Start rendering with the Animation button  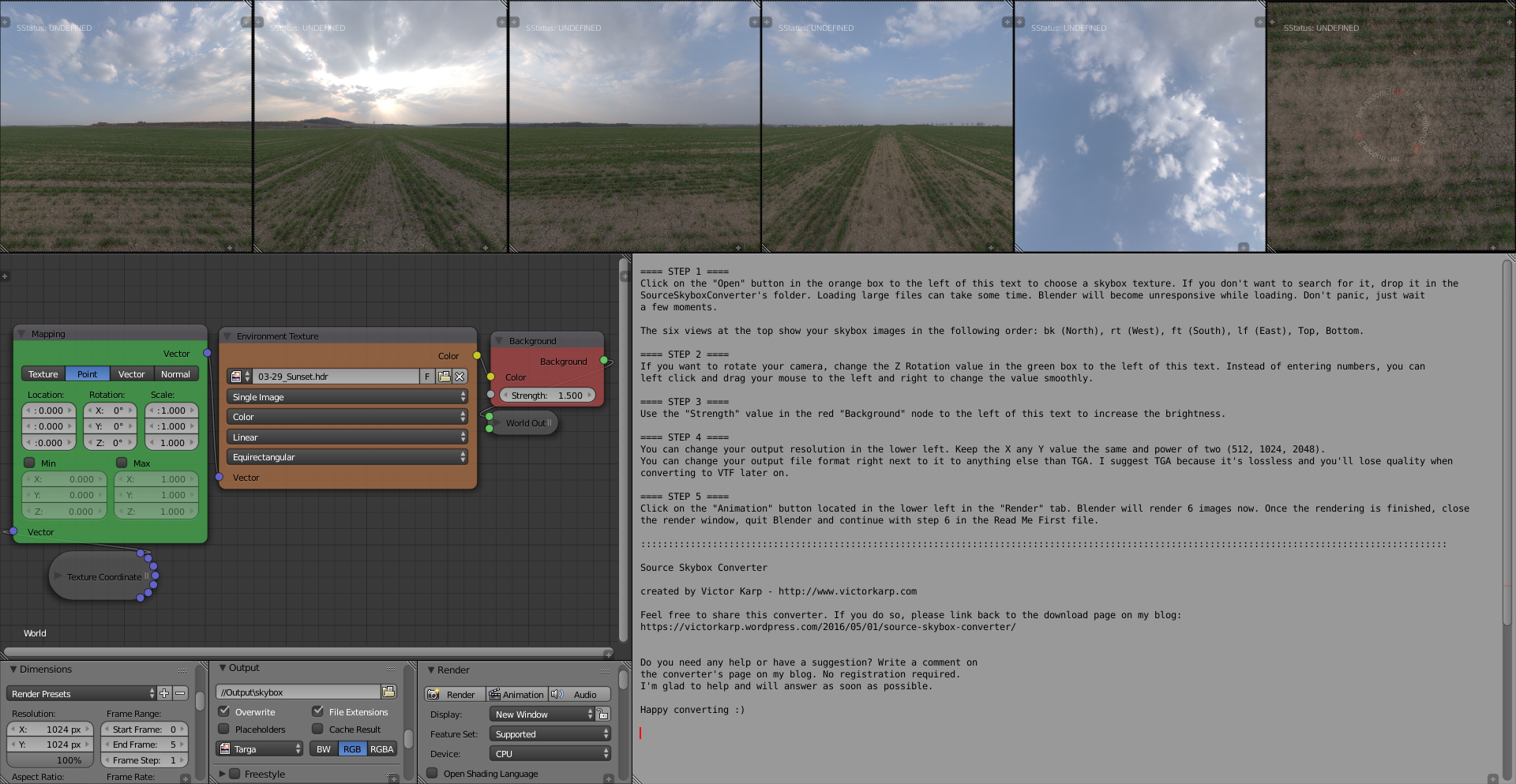[516, 695]
